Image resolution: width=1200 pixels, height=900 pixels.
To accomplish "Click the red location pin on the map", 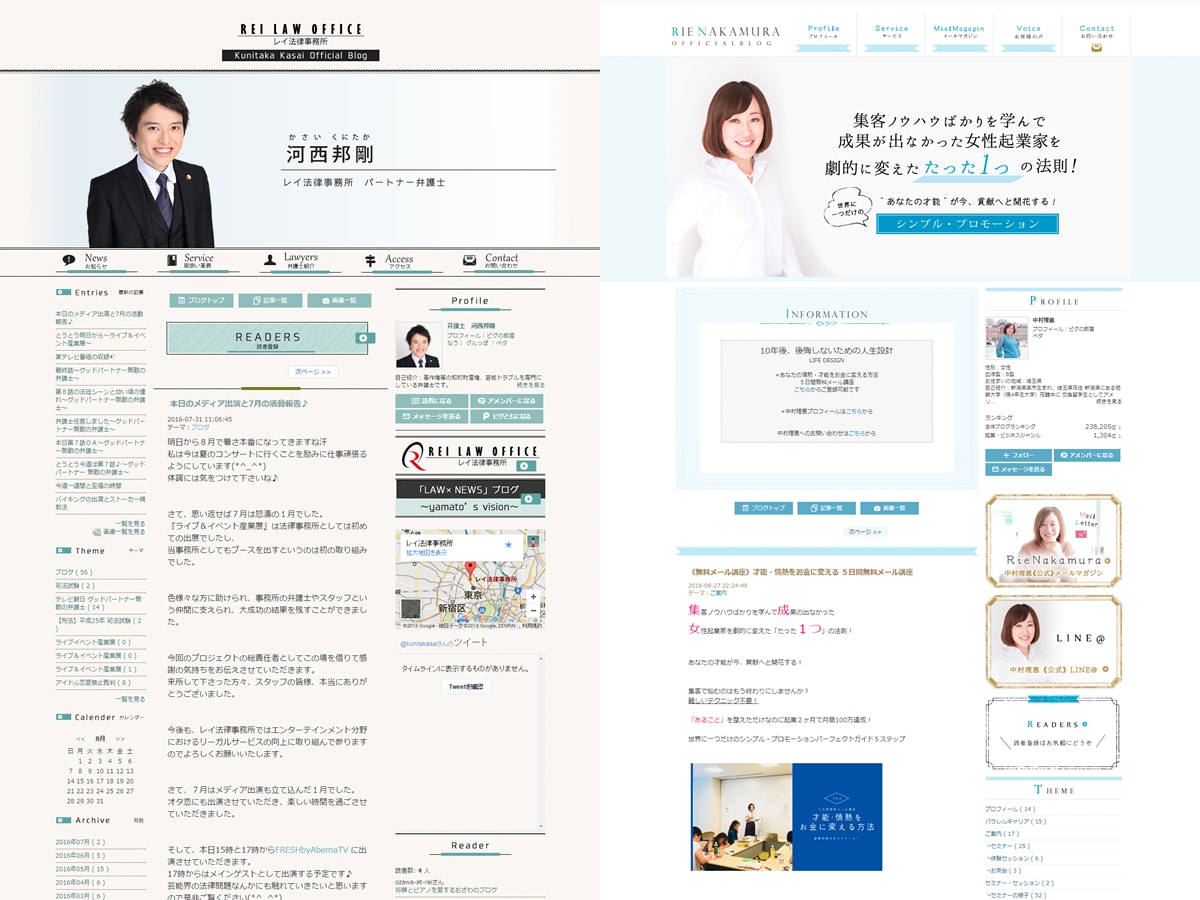I will (469, 570).
